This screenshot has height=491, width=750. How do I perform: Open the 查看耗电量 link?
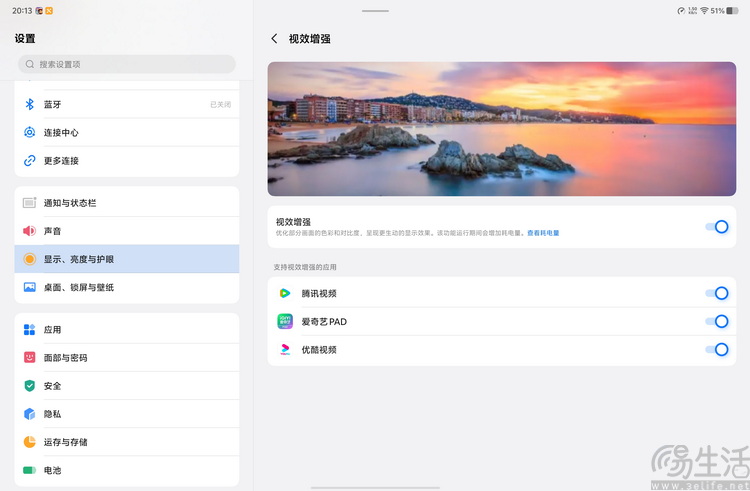tap(543, 233)
